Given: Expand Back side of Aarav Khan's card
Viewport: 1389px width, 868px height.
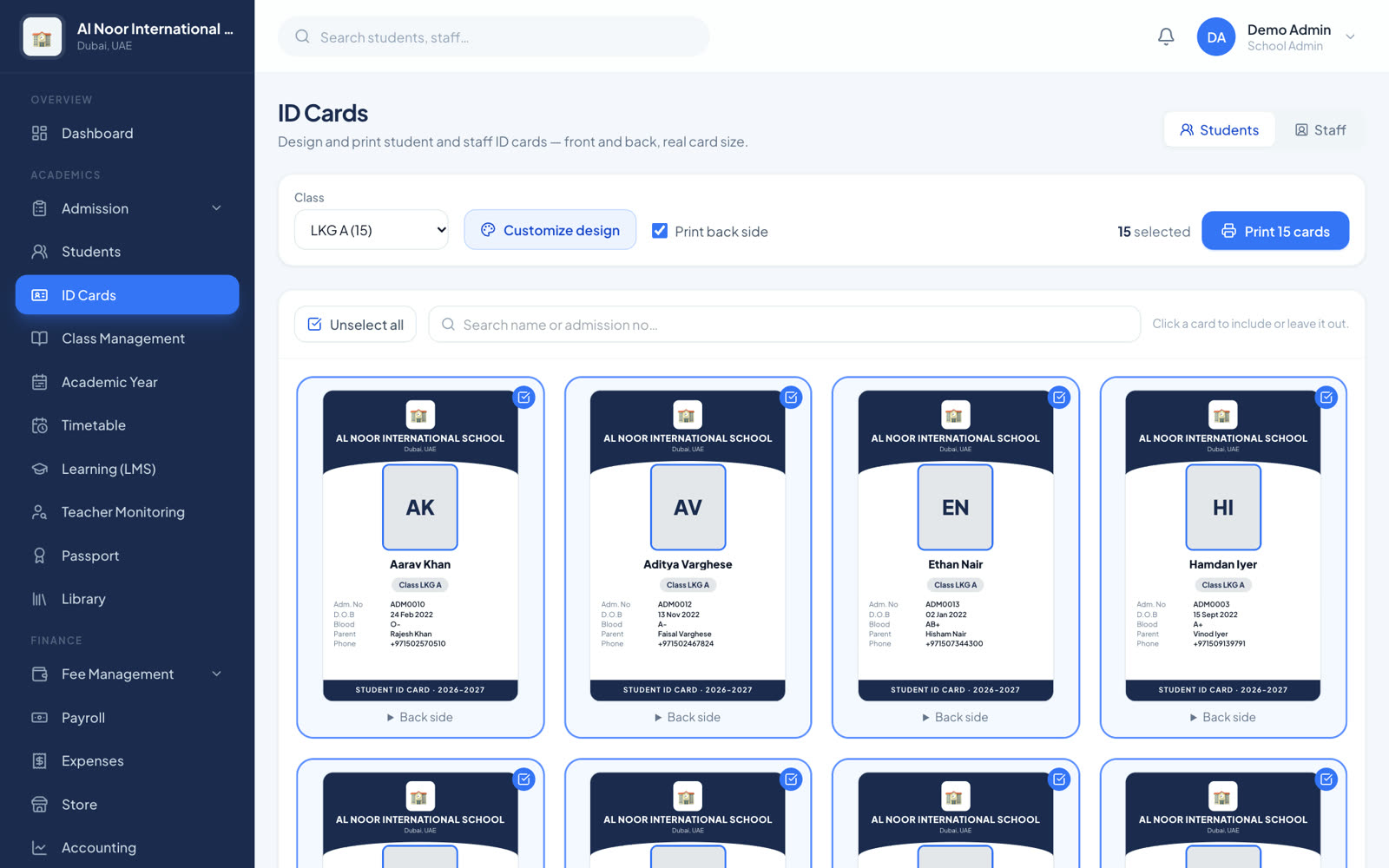Looking at the screenshot, I should [x=420, y=717].
